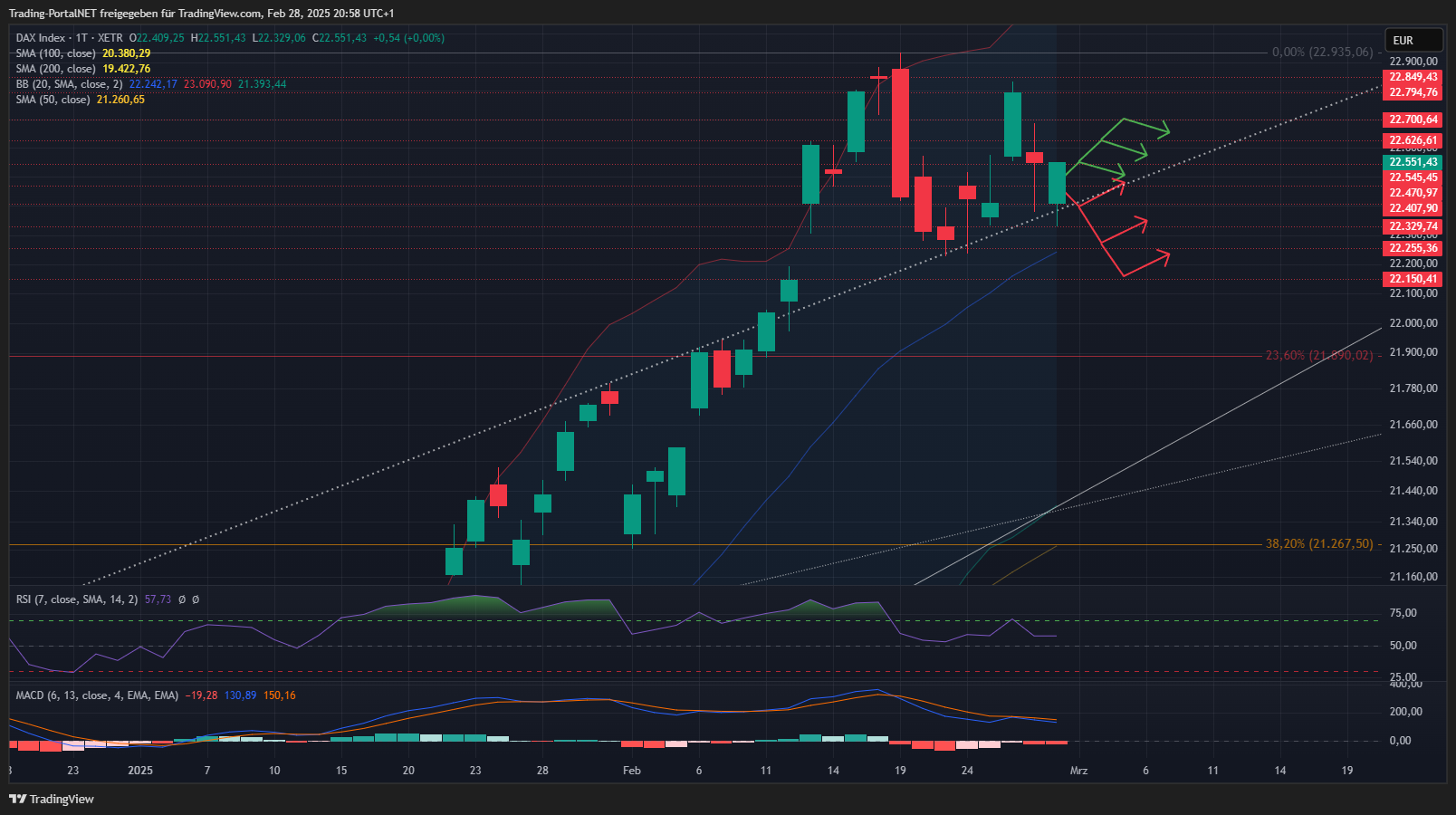The image size is (1456, 815).
Task: Click the 2025 label on the time axis
Action: pos(140,771)
